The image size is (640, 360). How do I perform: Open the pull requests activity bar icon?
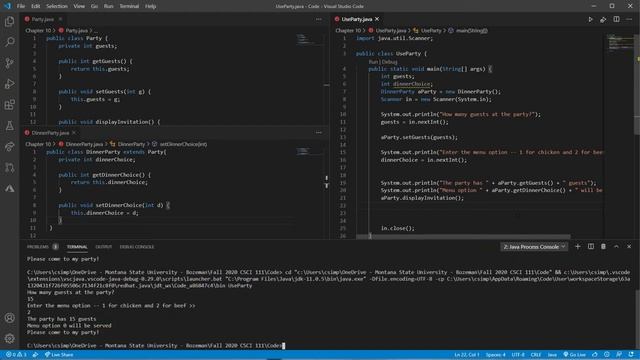[9, 167]
